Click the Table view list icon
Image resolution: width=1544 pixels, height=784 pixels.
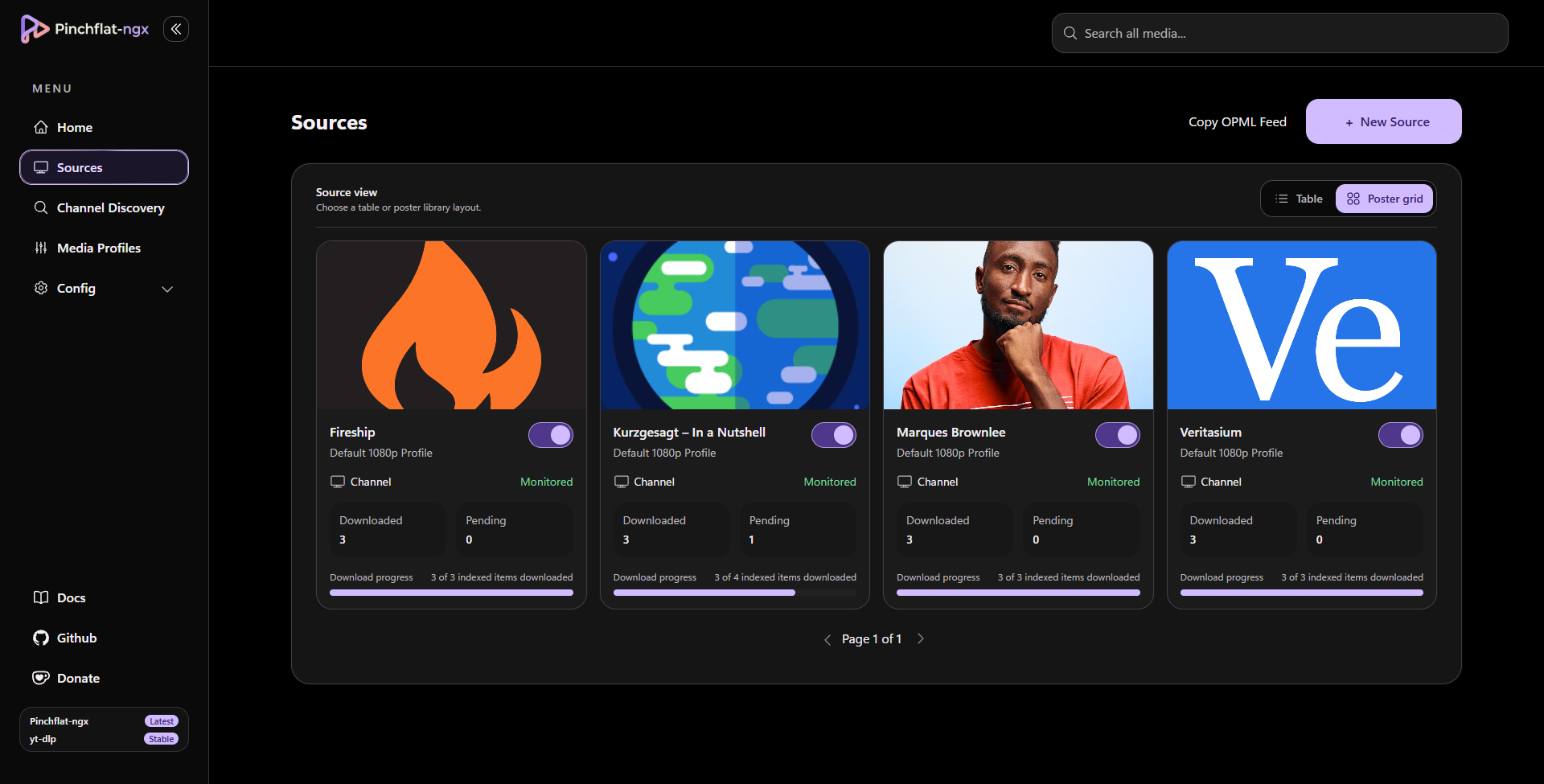1282,199
